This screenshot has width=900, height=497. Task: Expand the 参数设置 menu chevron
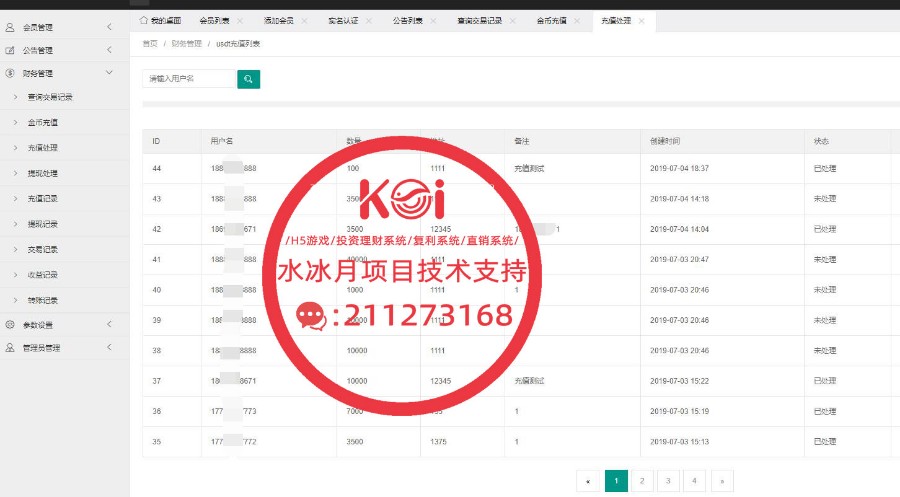pos(109,324)
